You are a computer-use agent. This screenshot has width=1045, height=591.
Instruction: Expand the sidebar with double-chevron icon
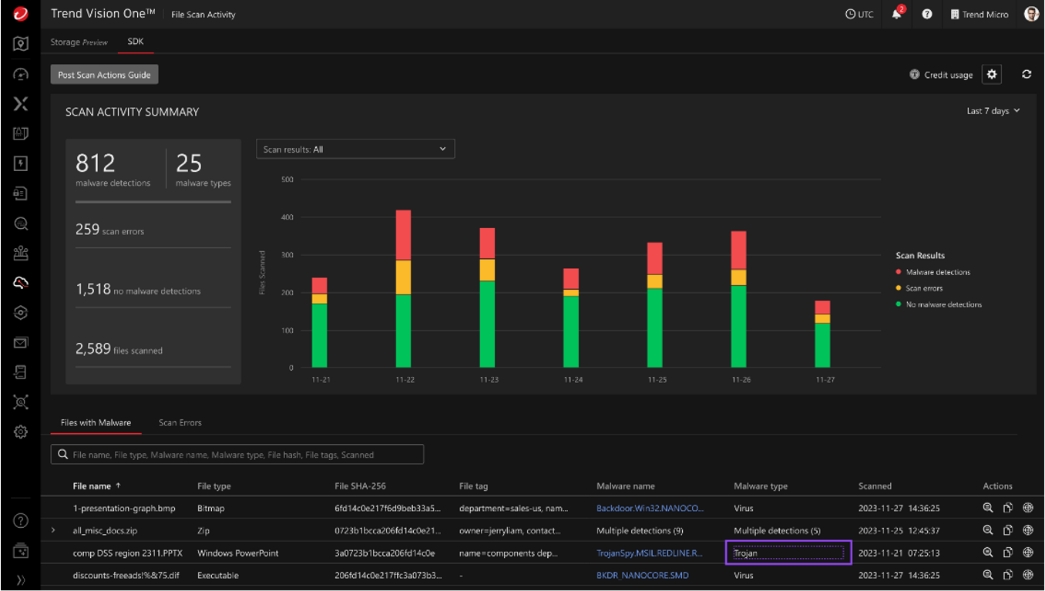click(x=20, y=580)
